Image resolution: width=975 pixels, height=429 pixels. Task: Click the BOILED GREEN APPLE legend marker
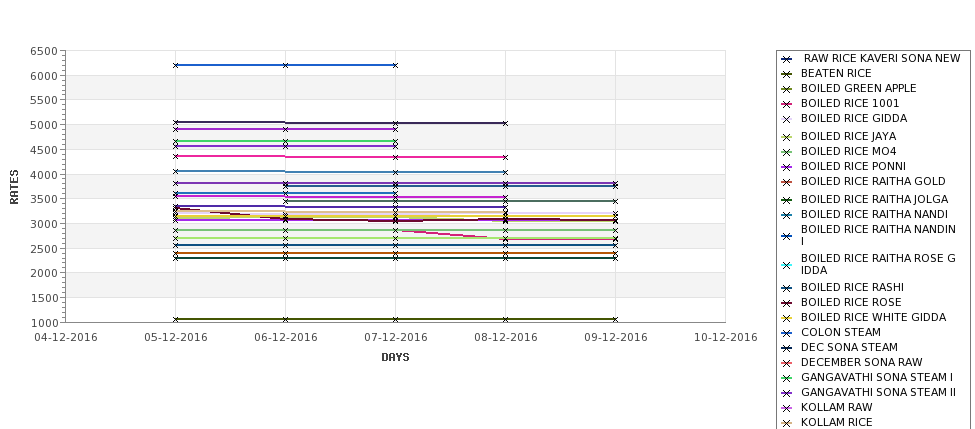(787, 89)
